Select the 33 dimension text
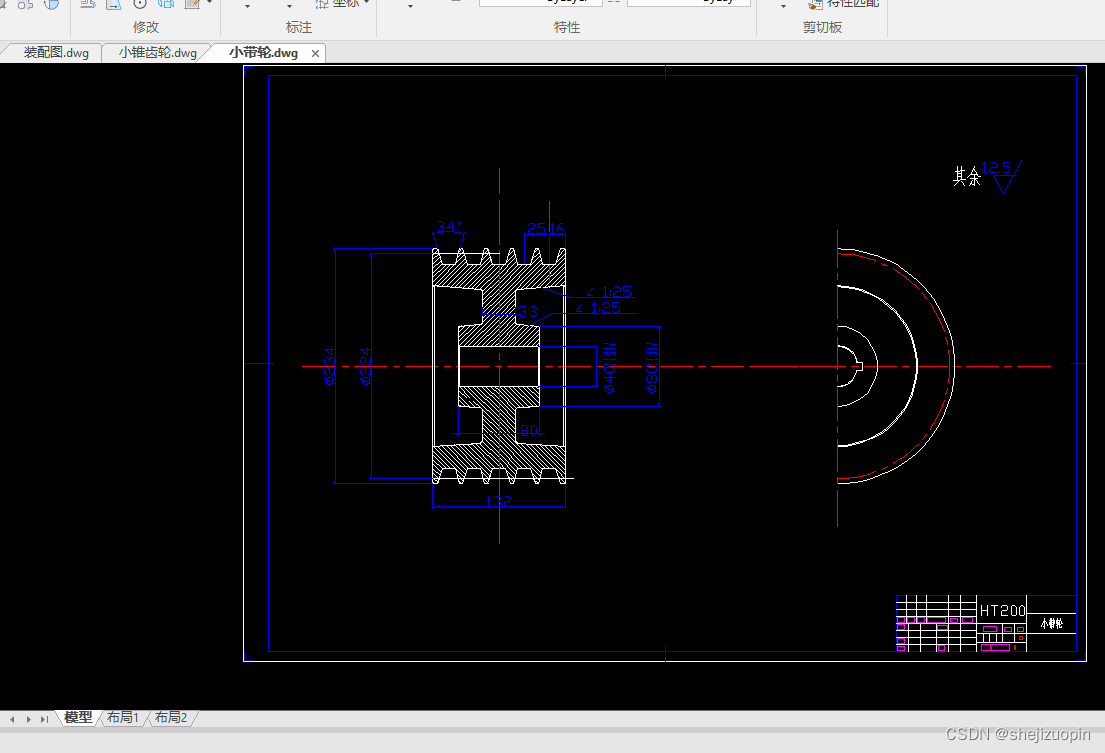Viewport: 1105px width, 753px height. 528,311
